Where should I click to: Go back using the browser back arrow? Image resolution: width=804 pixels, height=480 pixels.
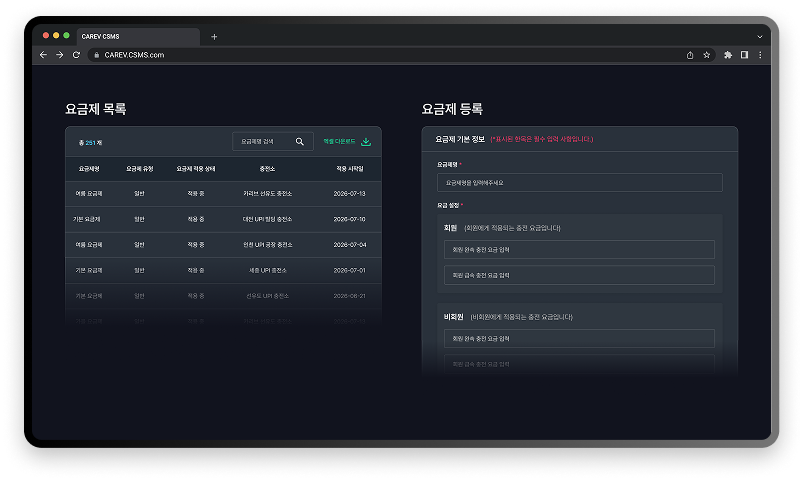pos(43,55)
